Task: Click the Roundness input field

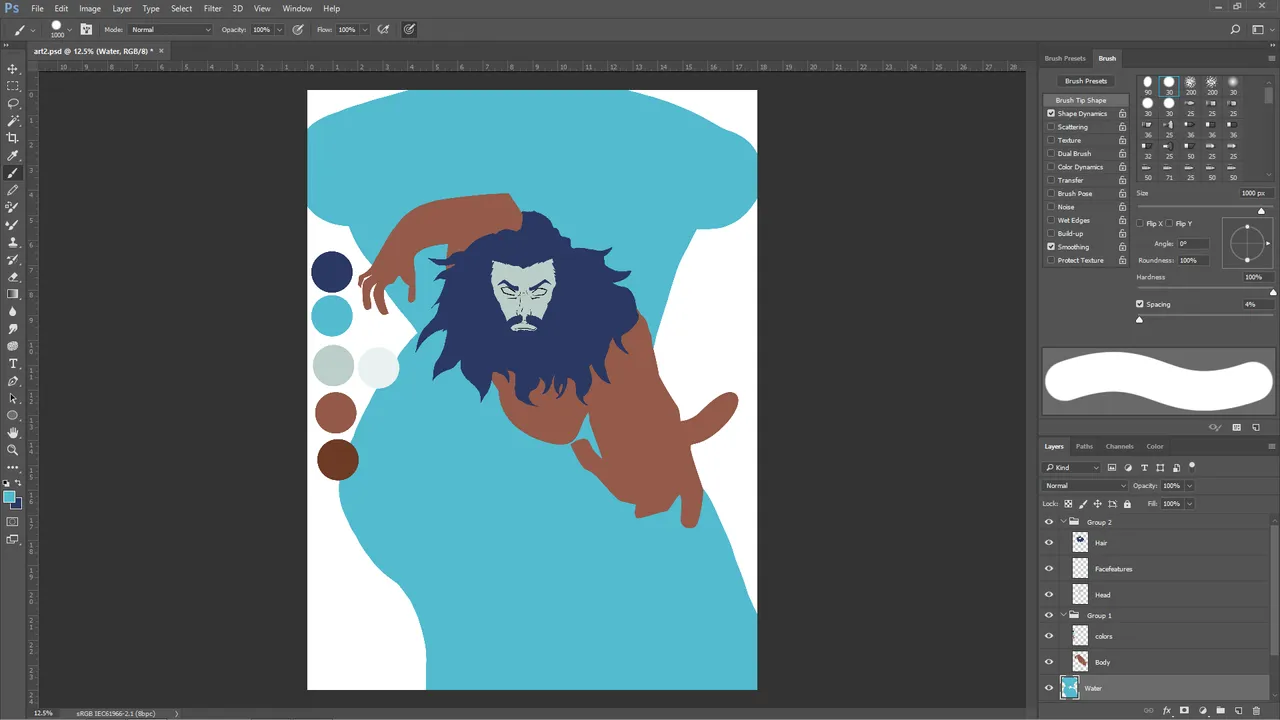Action: pos(1193,260)
